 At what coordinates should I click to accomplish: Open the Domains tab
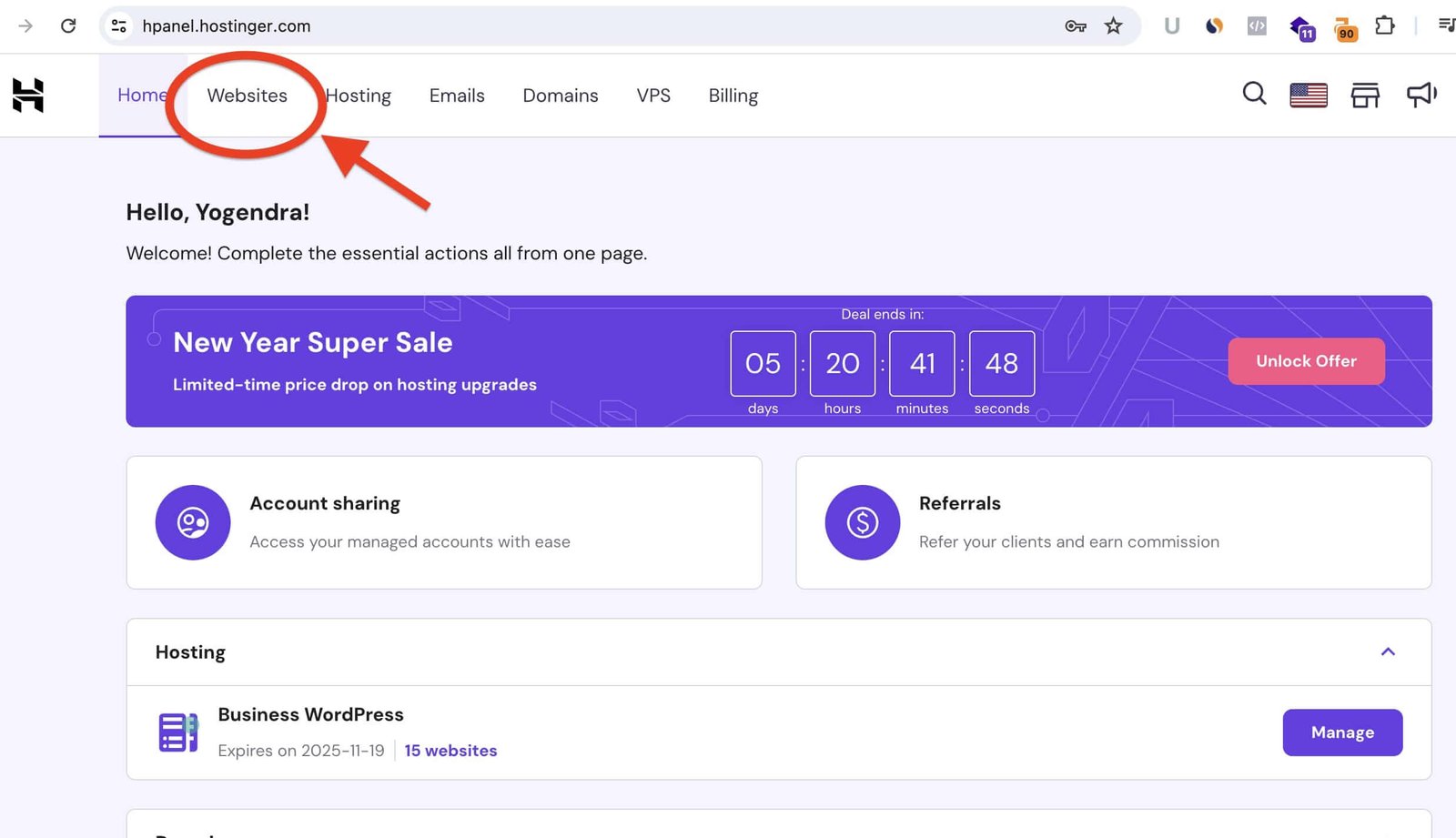561,96
